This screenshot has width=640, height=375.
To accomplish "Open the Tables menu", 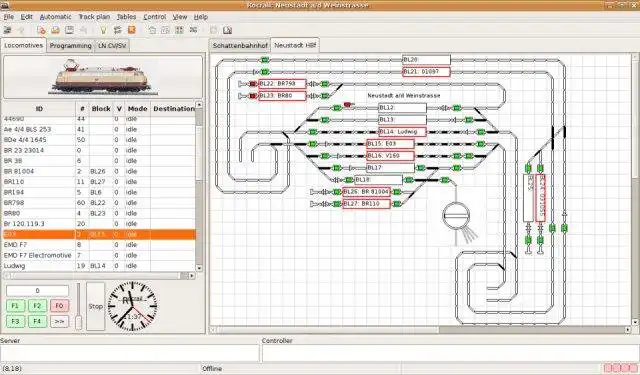I will click(x=127, y=17).
